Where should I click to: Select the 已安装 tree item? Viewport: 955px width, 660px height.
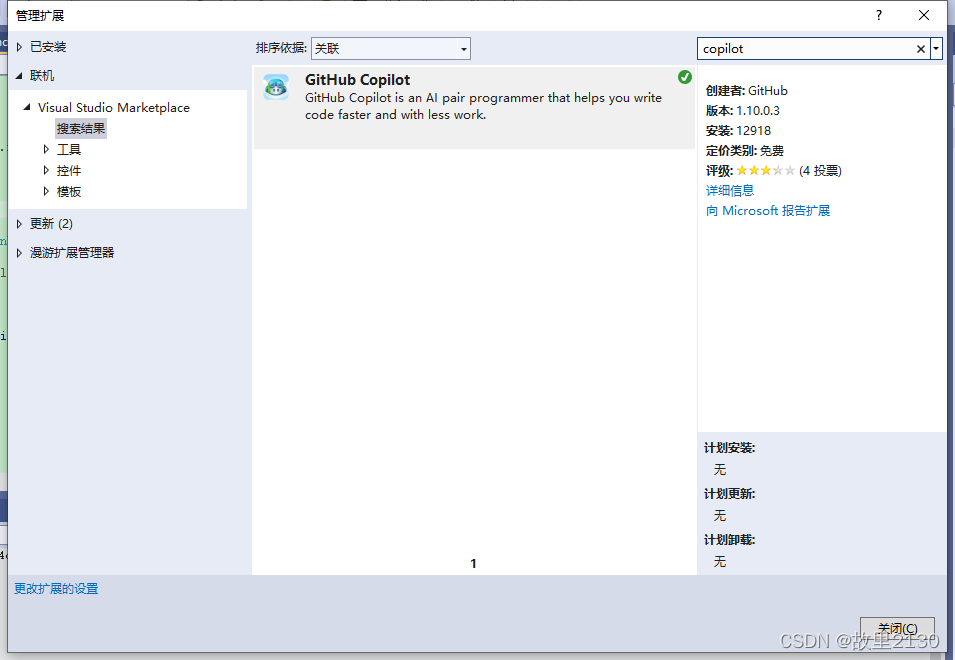(x=48, y=47)
